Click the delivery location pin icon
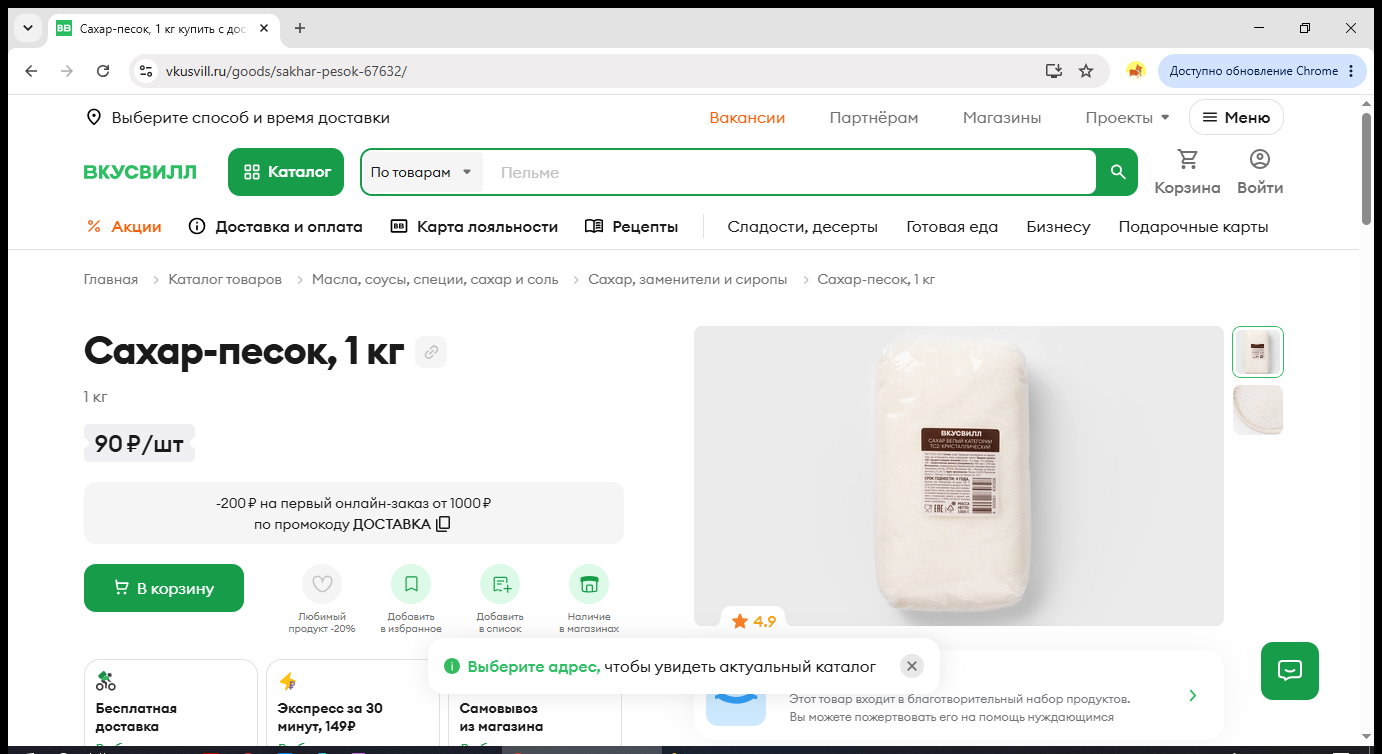This screenshot has height=754, width=1382. tap(94, 118)
